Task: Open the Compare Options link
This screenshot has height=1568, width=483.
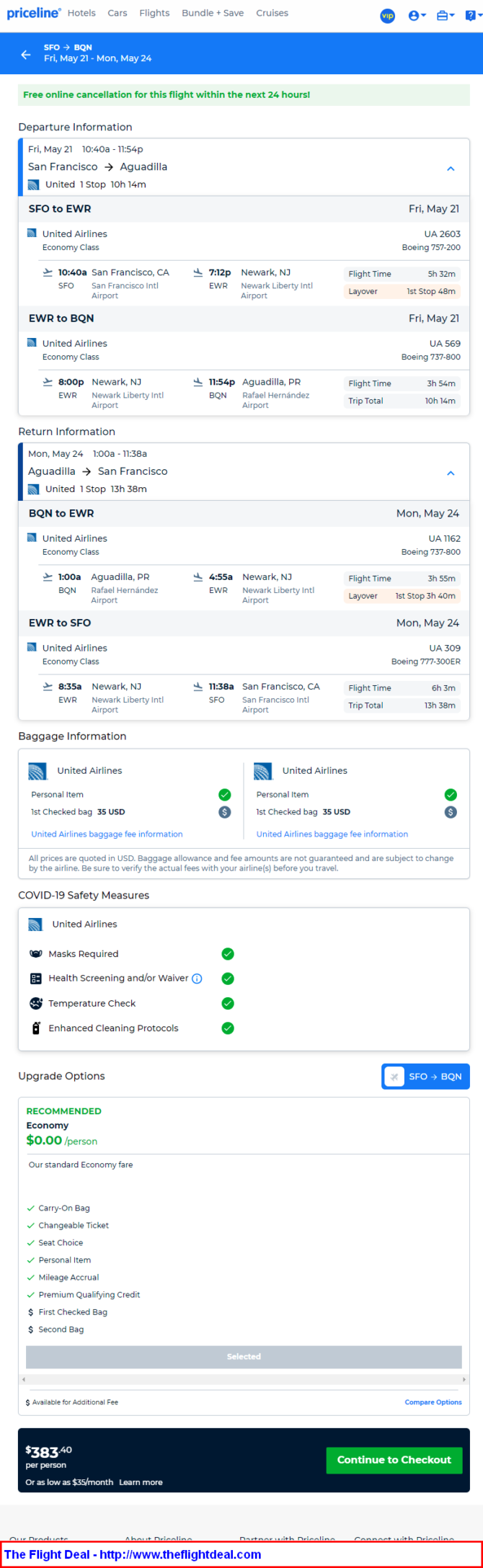Action: 433,1402
